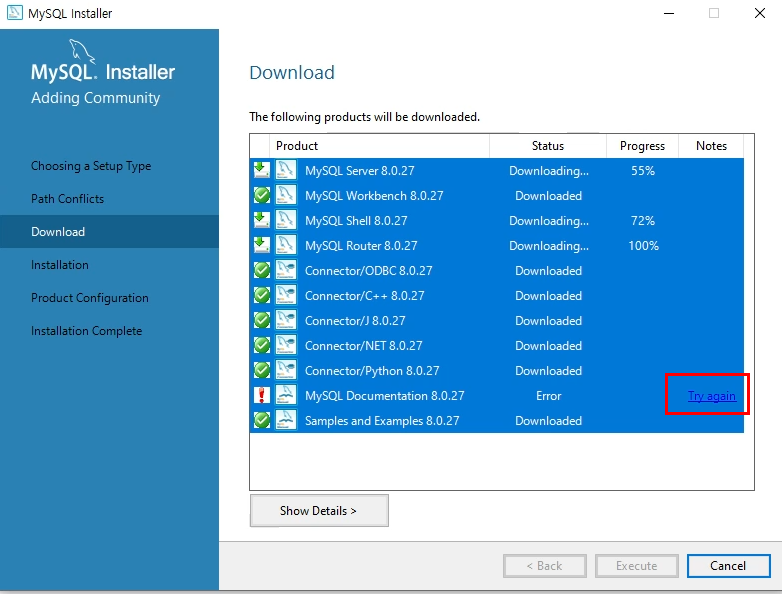Go to the Installation Complete step
The height and width of the screenshot is (594, 782).
point(86,331)
